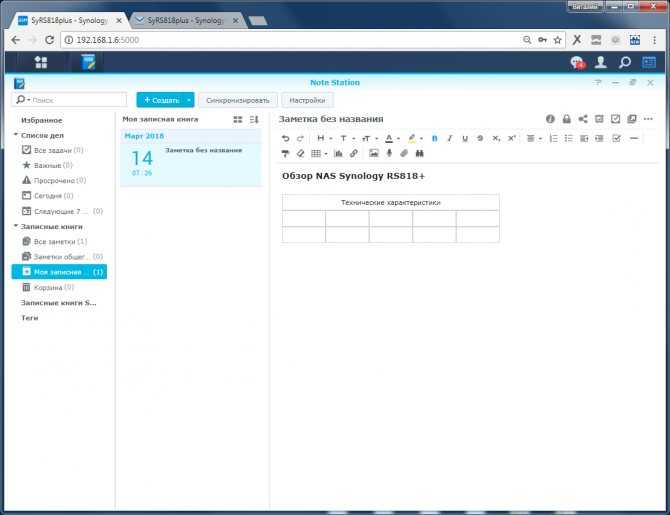Collapse the Список дел section
The image size is (670, 515).
coord(16,135)
